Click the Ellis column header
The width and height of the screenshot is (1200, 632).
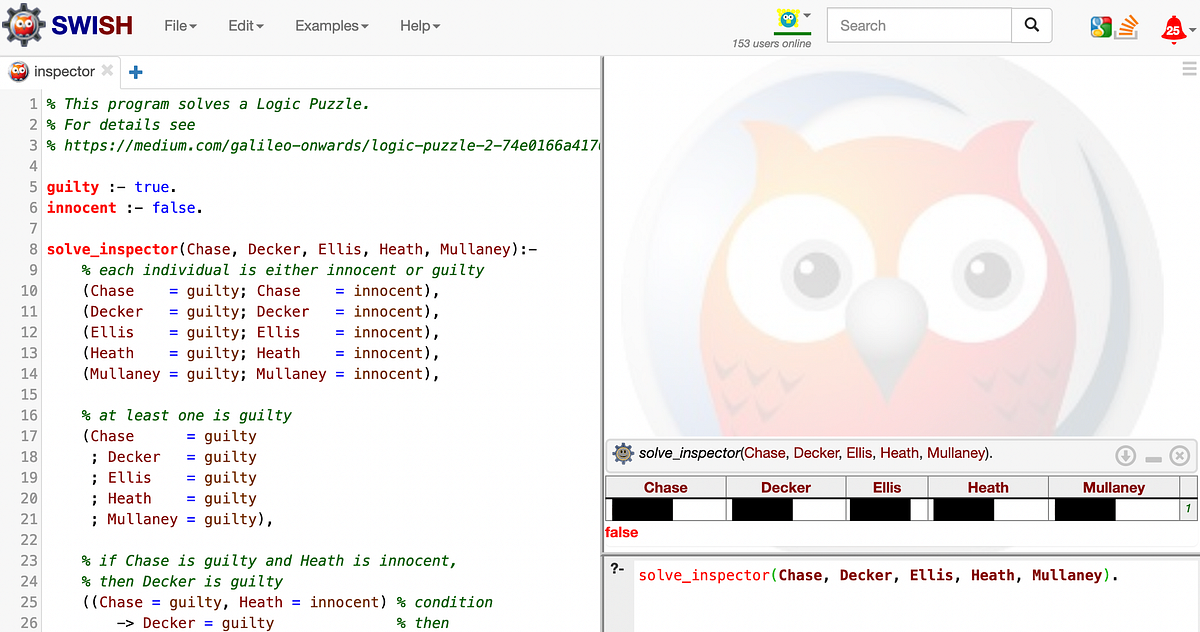[x=886, y=487]
